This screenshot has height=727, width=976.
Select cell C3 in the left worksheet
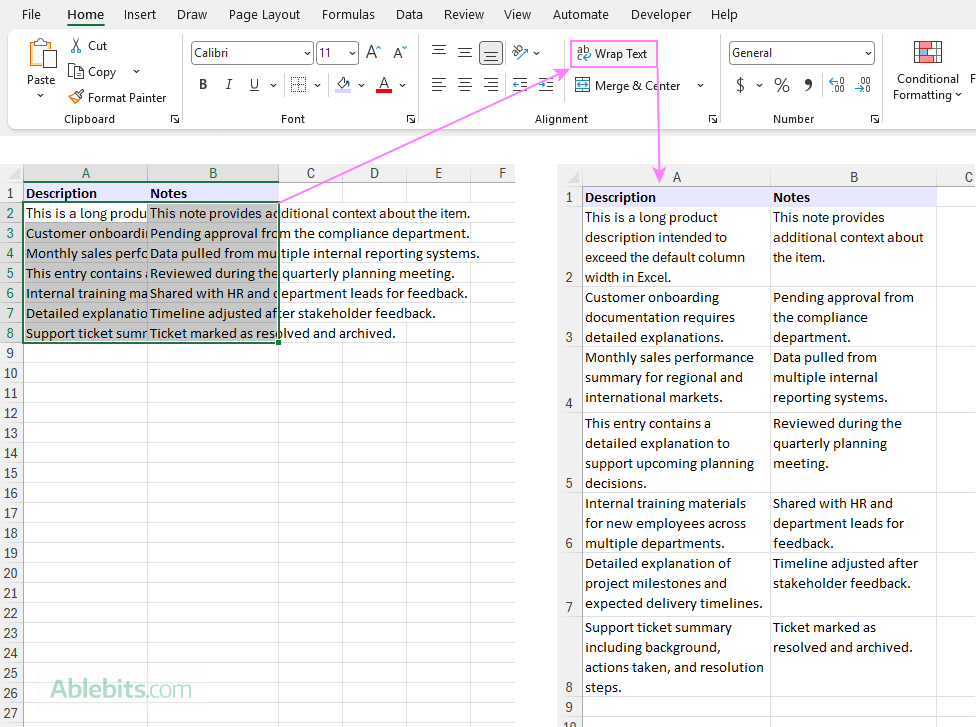310,233
